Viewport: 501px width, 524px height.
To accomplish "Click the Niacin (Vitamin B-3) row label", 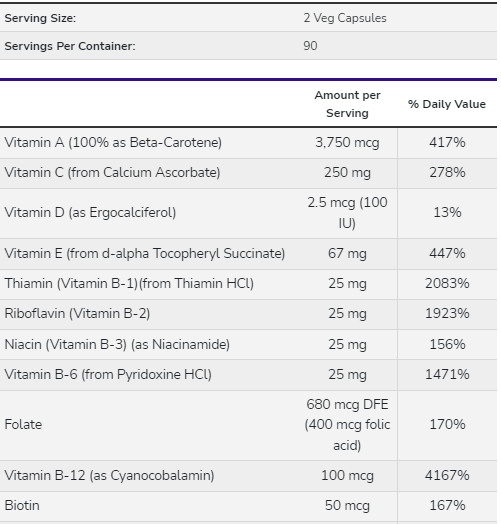I will [117, 345].
